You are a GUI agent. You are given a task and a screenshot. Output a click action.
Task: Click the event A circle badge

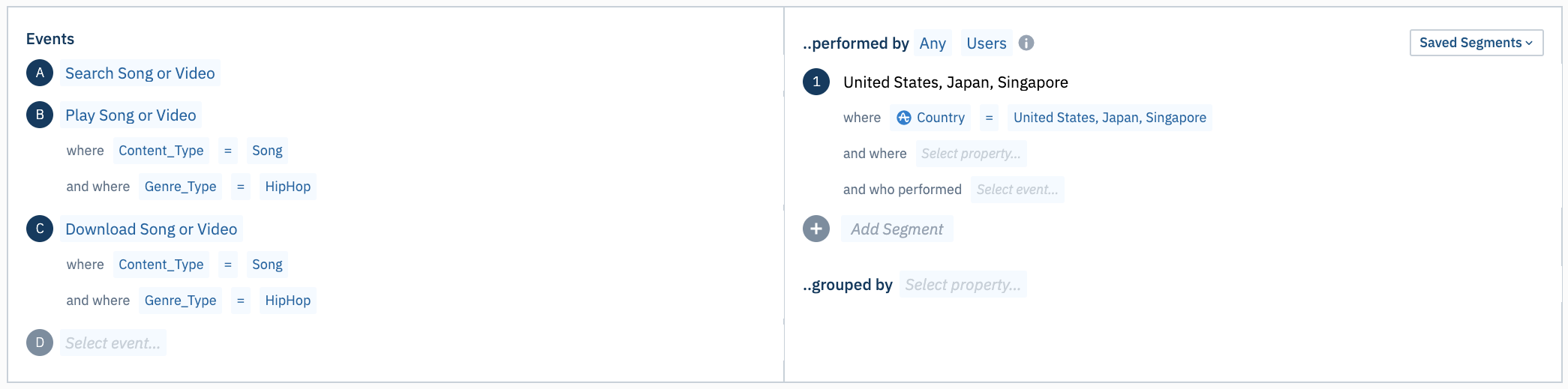click(x=40, y=73)
